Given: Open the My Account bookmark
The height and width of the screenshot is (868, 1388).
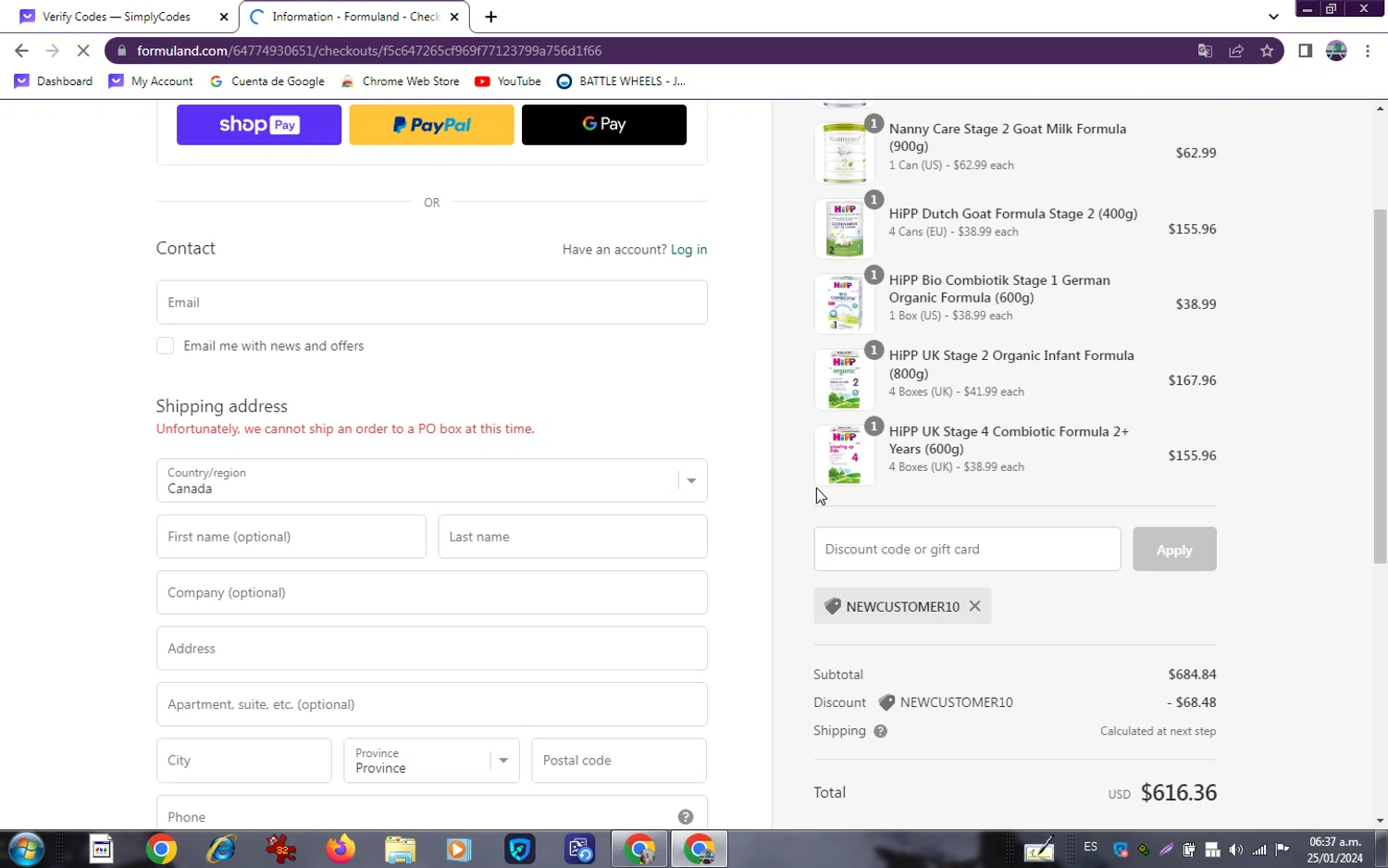Looking at the screenshot, I should point(151,81).
